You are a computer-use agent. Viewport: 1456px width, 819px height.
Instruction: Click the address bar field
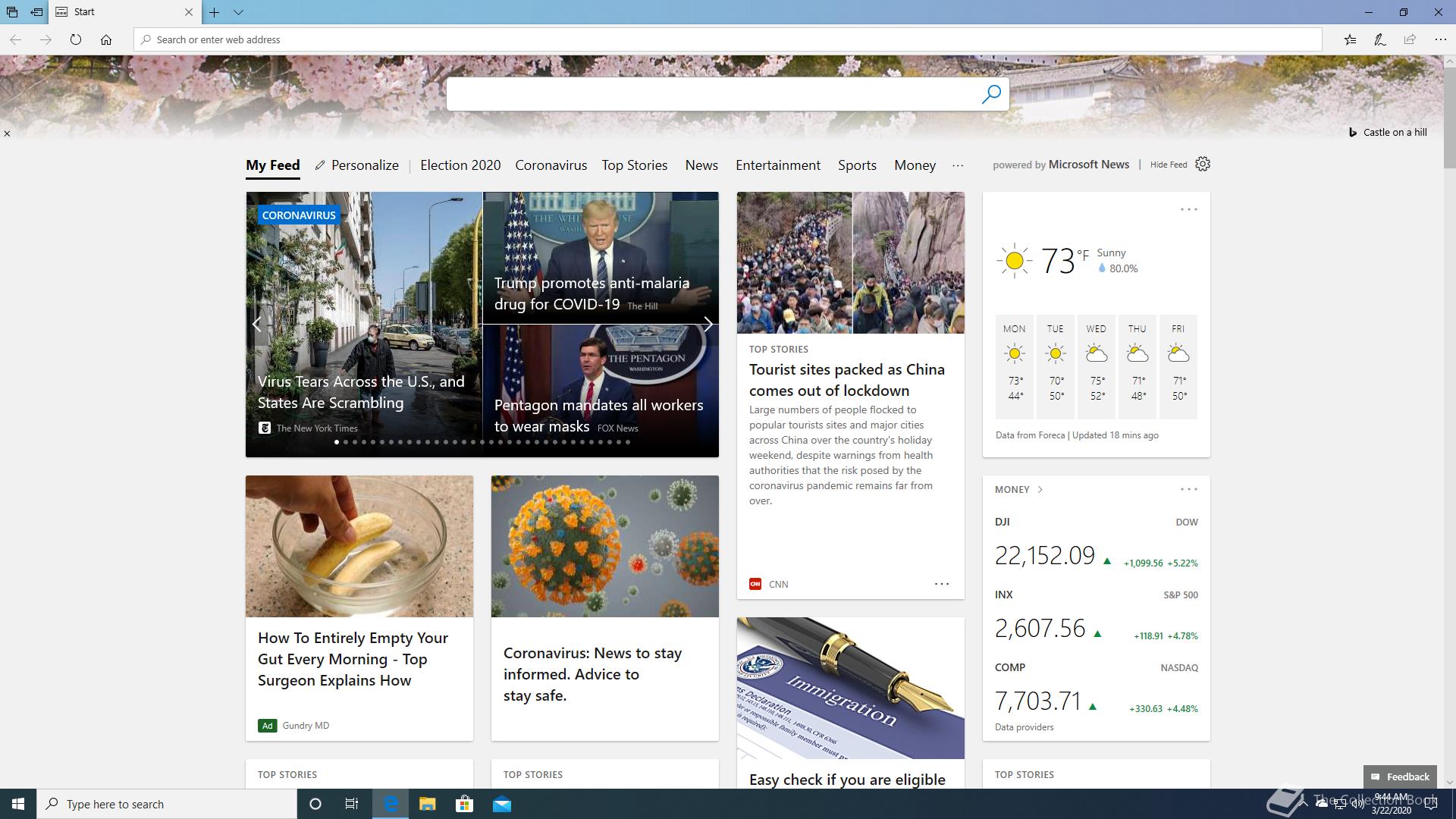(x=728, y=39)
